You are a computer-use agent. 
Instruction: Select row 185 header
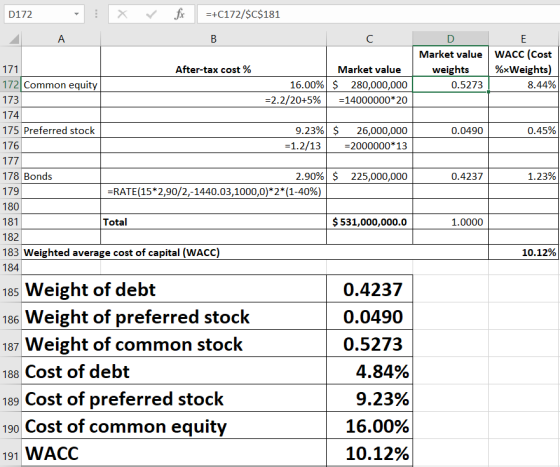[x=10, y=289]
